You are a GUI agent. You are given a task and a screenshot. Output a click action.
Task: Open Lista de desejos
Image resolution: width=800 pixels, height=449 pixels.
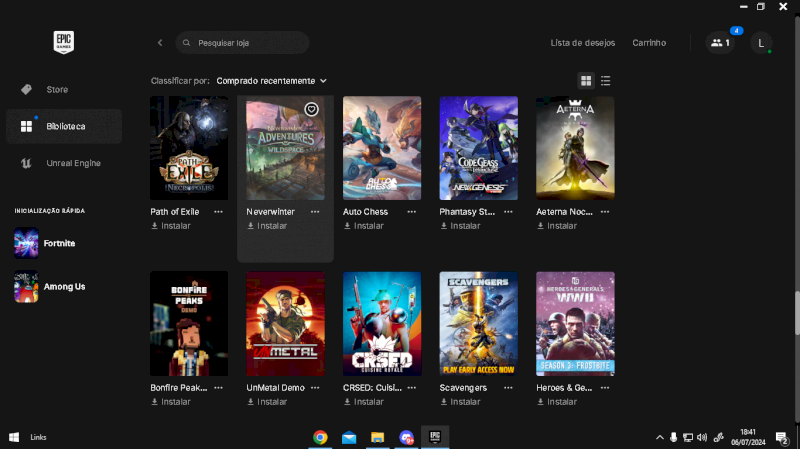coord(583,43)
